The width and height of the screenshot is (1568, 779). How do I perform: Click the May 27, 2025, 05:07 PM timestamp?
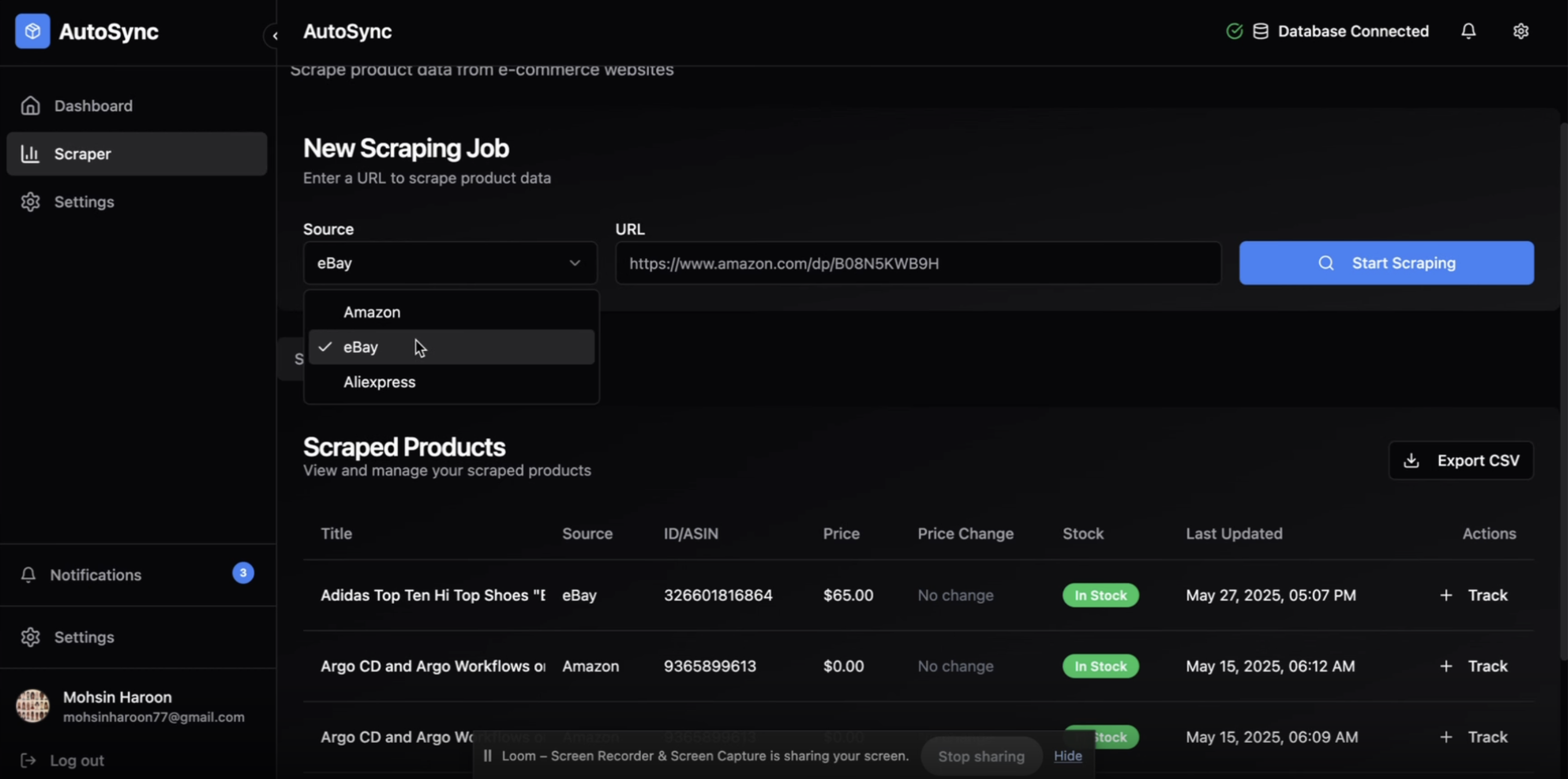click(x=1271, y=595)
